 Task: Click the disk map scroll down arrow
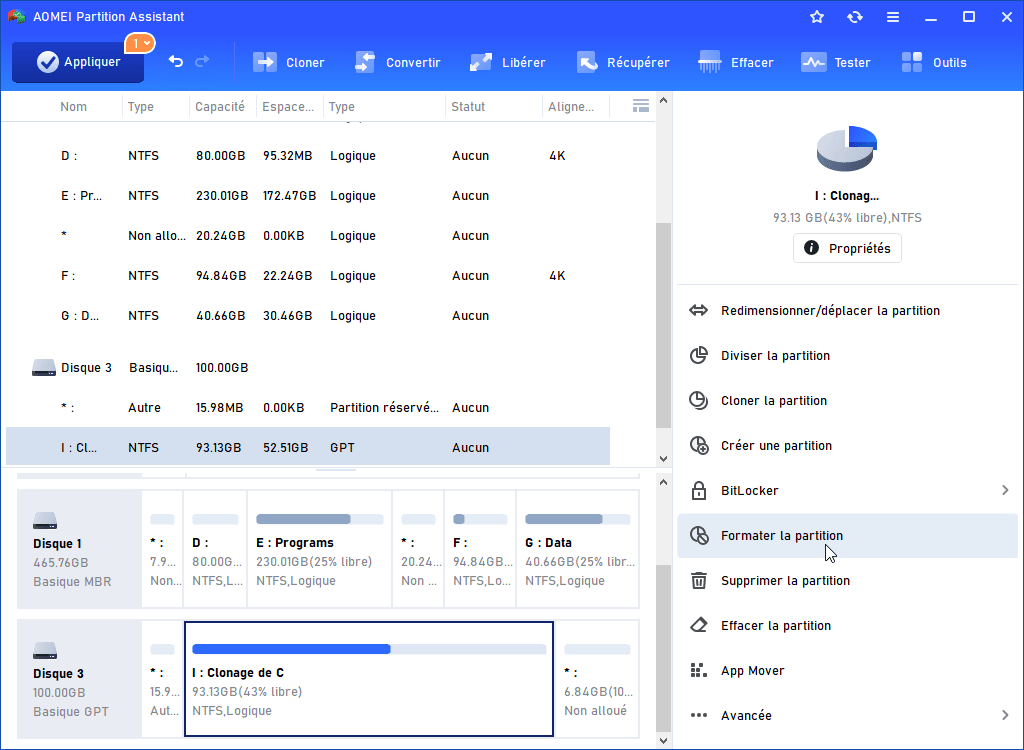point(664,741)
